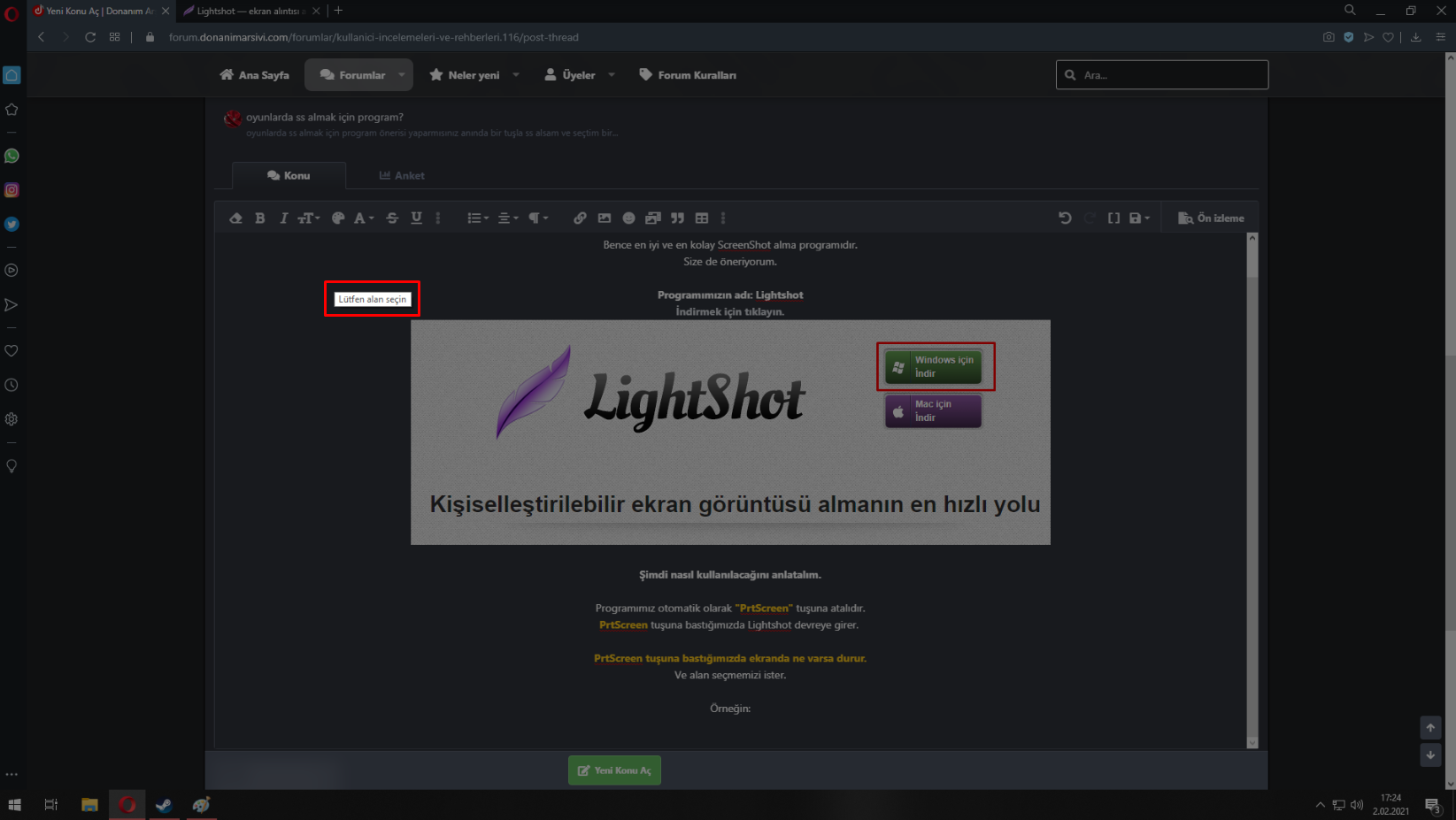
Task: Open the save draft dropdown
Action: (x=1139, y=218)
